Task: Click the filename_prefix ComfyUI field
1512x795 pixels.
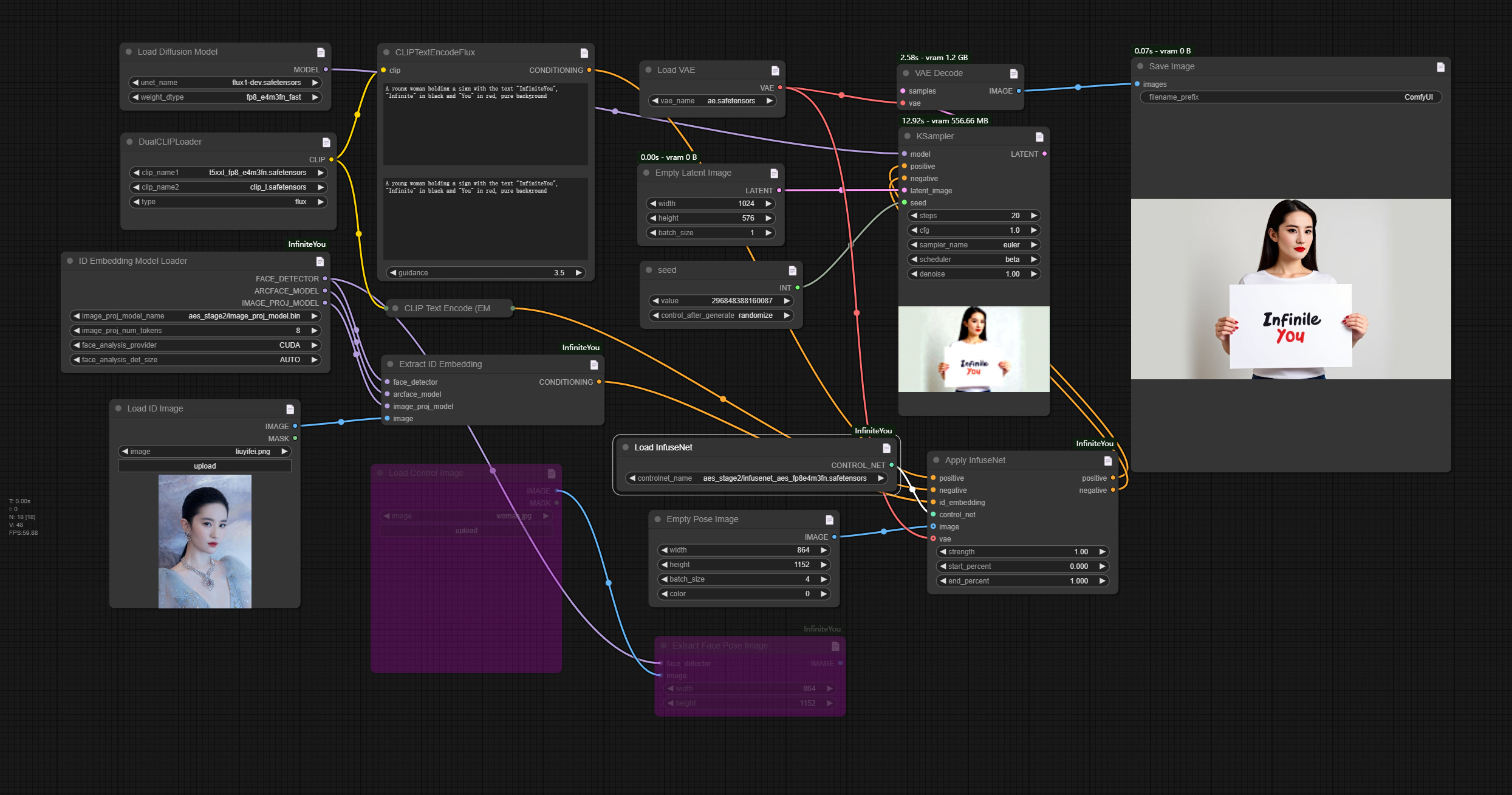Action: tap(1291, 97)
